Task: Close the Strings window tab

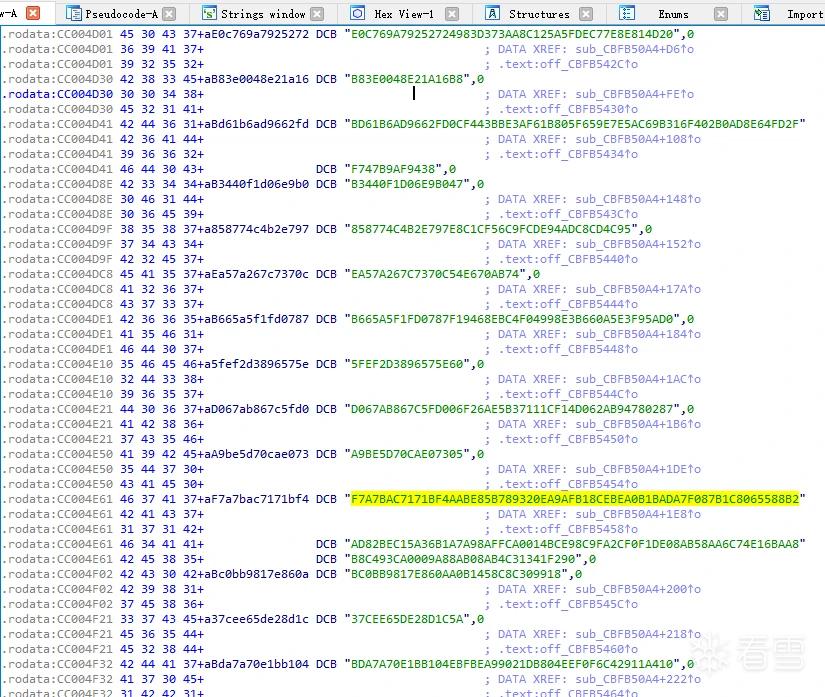Action: tap(317, 14)
